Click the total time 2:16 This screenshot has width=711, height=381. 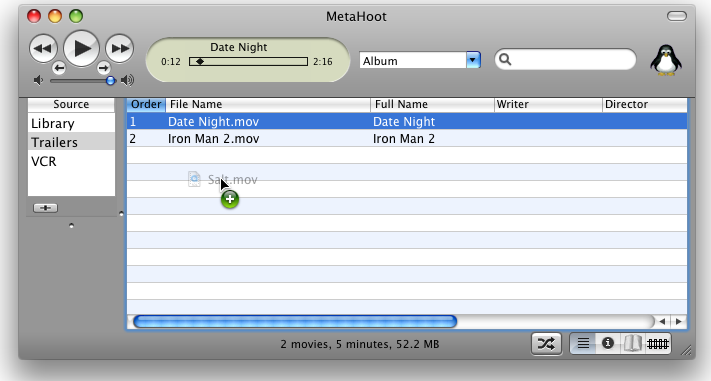click(x=322, y=61)
